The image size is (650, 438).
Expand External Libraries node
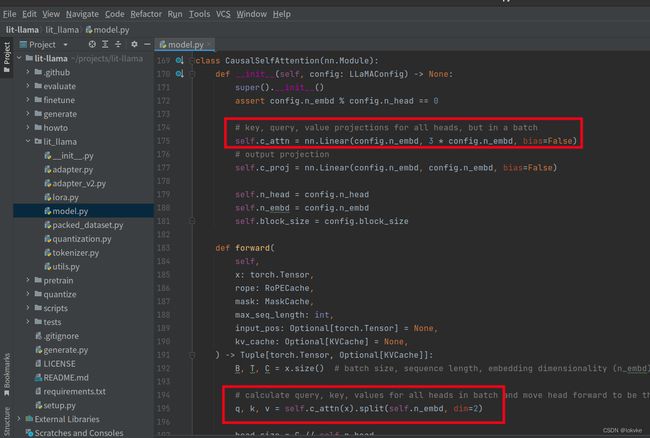19,419
